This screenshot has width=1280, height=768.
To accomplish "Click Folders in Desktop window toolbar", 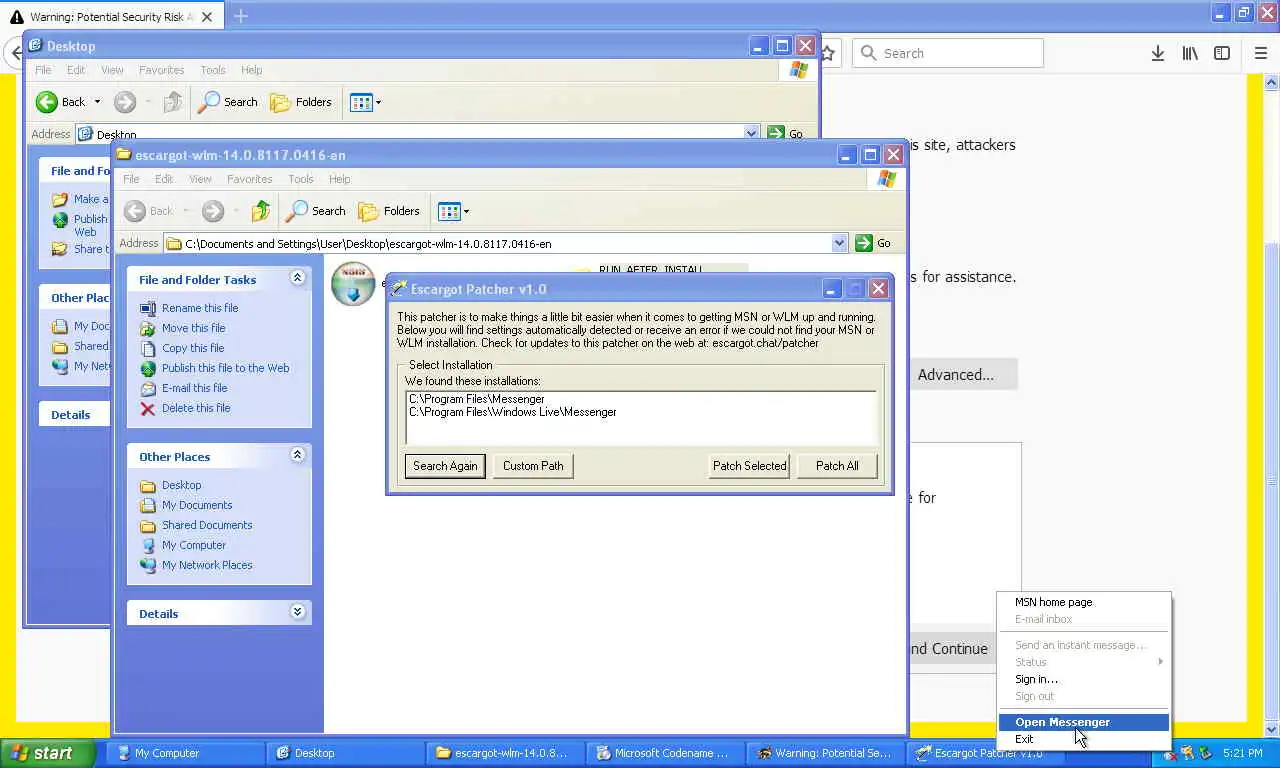I will click(x=301, y=102).
